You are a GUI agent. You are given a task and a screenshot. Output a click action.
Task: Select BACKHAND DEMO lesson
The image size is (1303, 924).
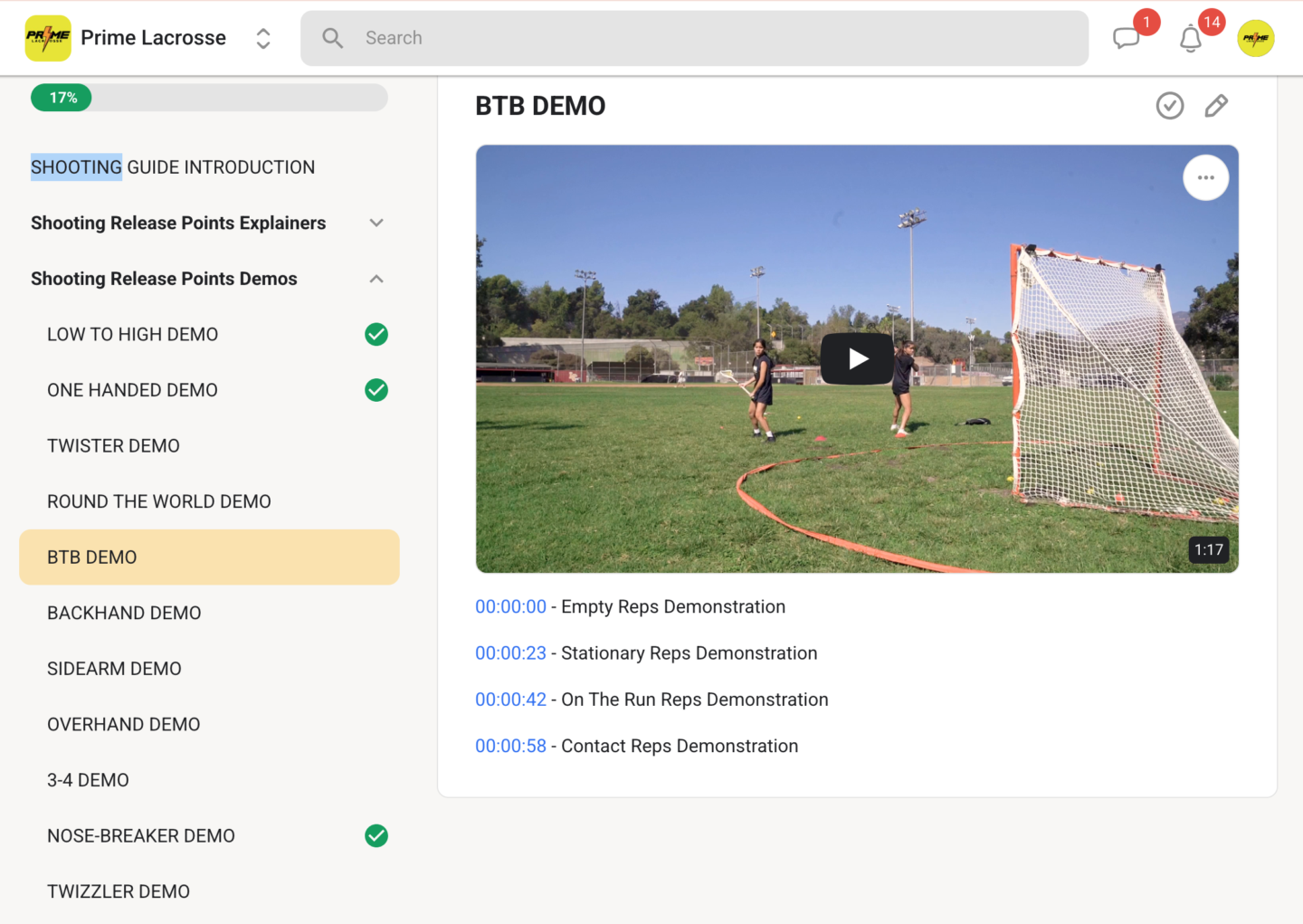124,614
